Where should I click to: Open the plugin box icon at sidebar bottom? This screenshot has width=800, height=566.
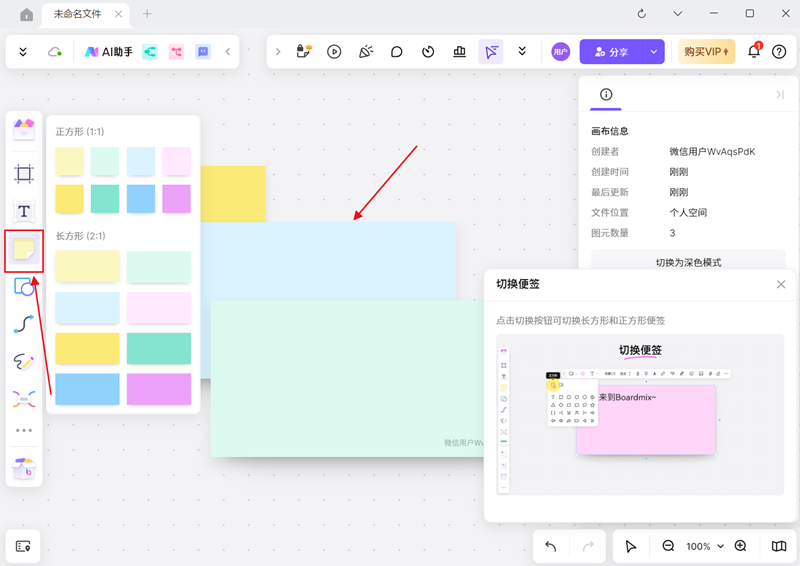(24, 467)
